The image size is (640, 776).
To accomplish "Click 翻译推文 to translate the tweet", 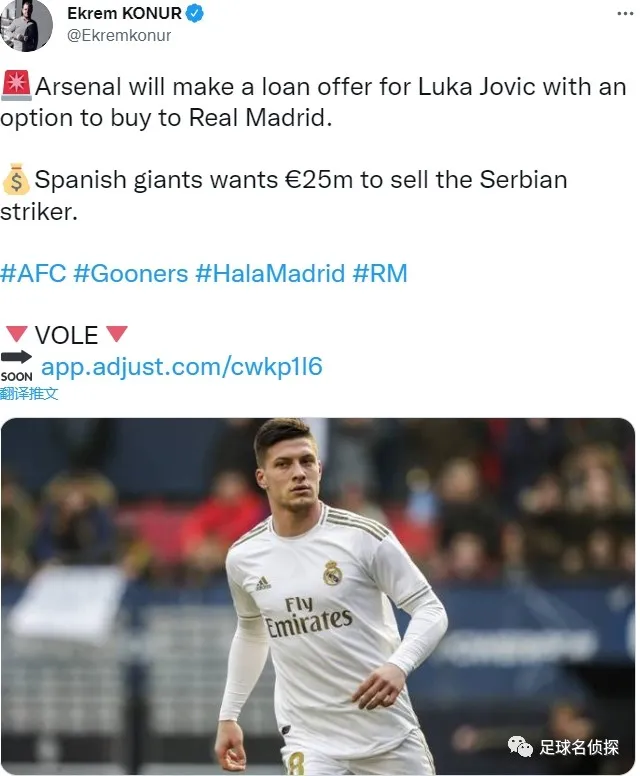I will pos(29,394).
